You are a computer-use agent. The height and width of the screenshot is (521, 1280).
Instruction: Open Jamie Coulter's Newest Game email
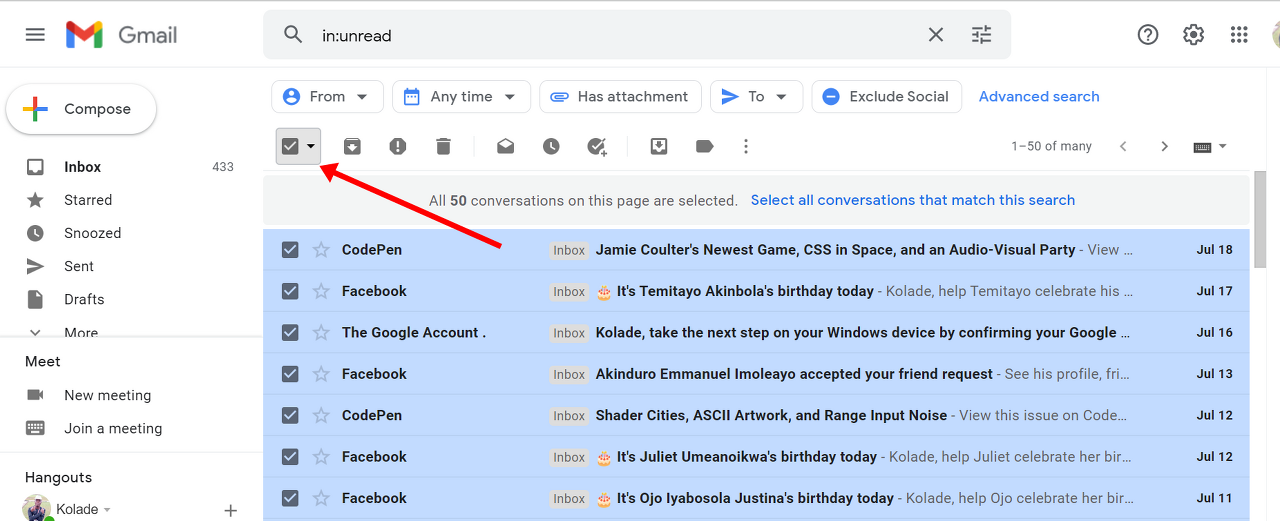click(x=756, y=250)
